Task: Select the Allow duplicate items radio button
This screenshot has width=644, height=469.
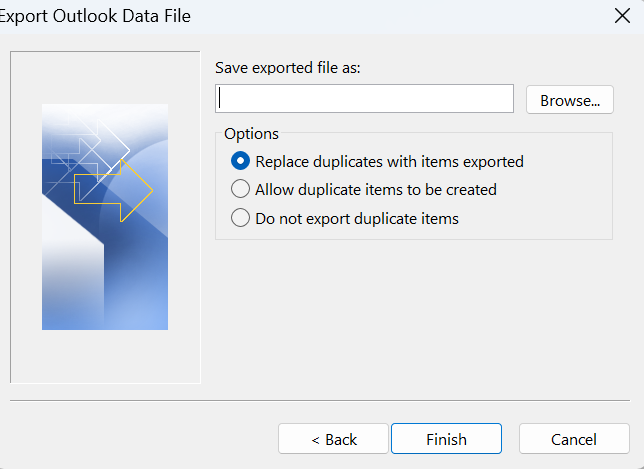Action: tap(240, 189)
